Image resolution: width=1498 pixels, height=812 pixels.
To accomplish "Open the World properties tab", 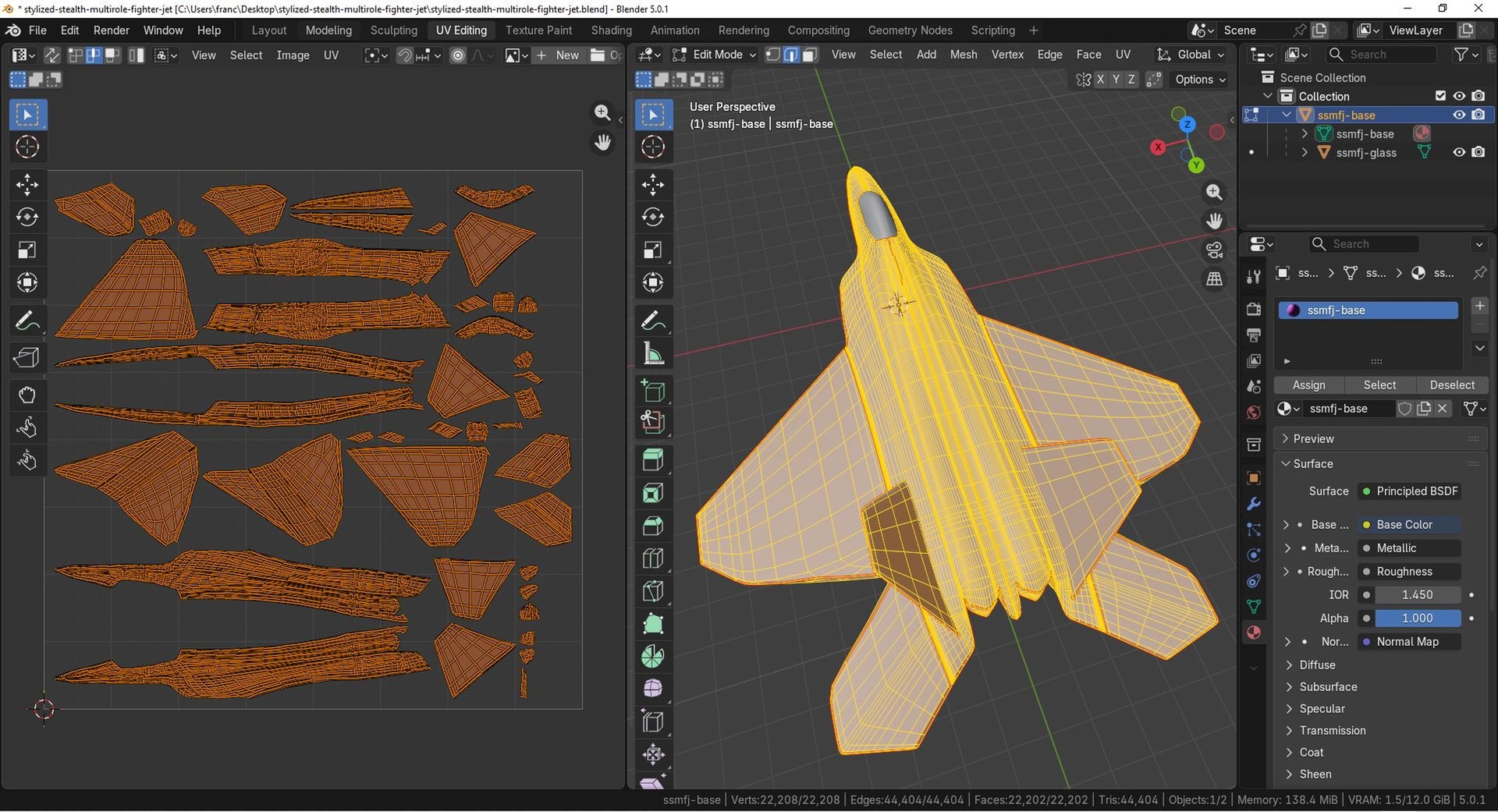I will pyautogui.click(x=1254, y=413).
